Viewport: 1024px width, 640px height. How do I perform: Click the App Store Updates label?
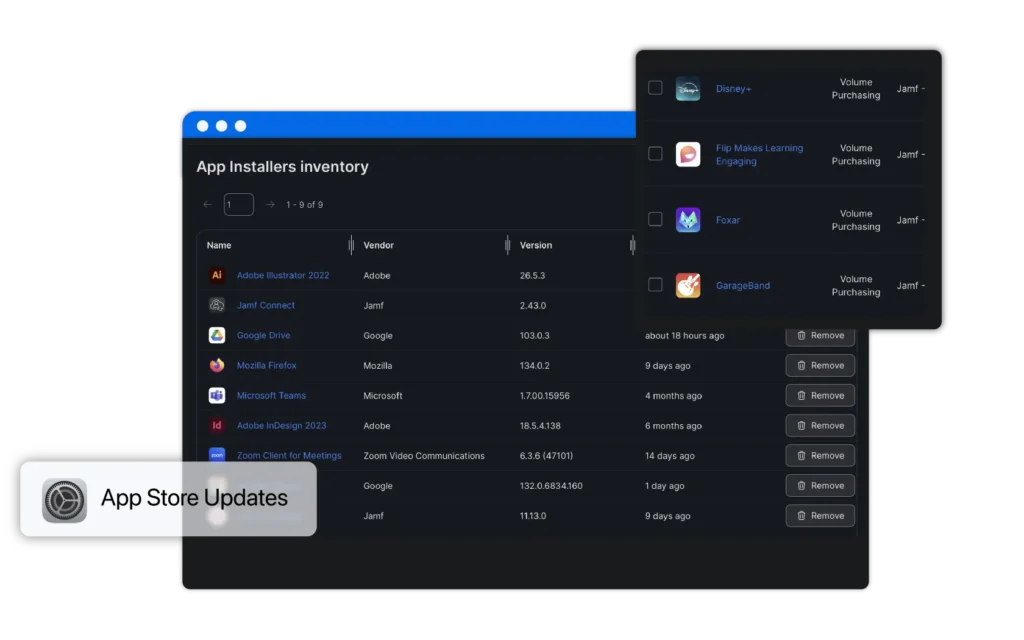[x=194, y=498]
